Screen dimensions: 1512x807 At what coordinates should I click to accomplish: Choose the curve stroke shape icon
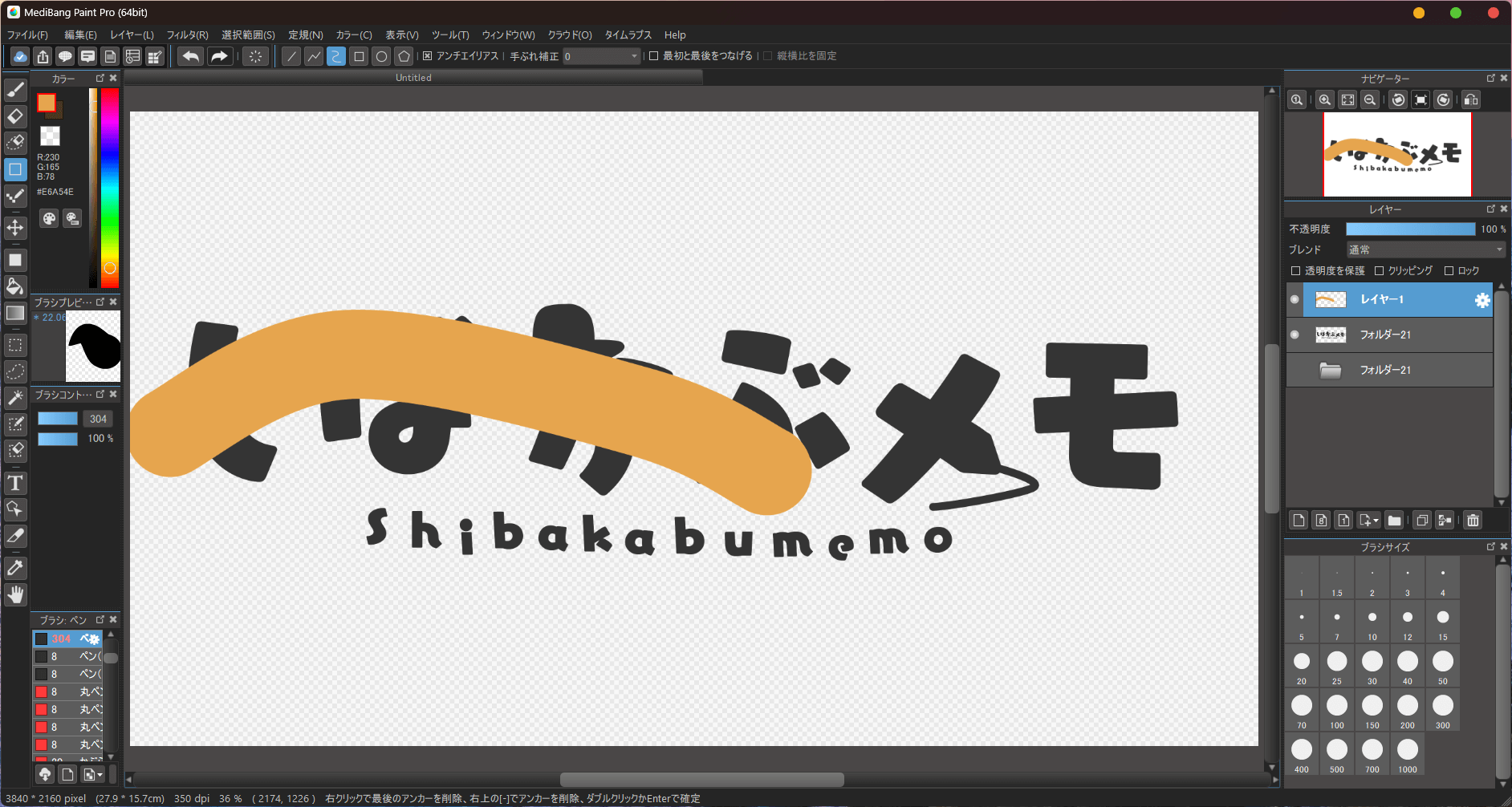coord(336,56)
